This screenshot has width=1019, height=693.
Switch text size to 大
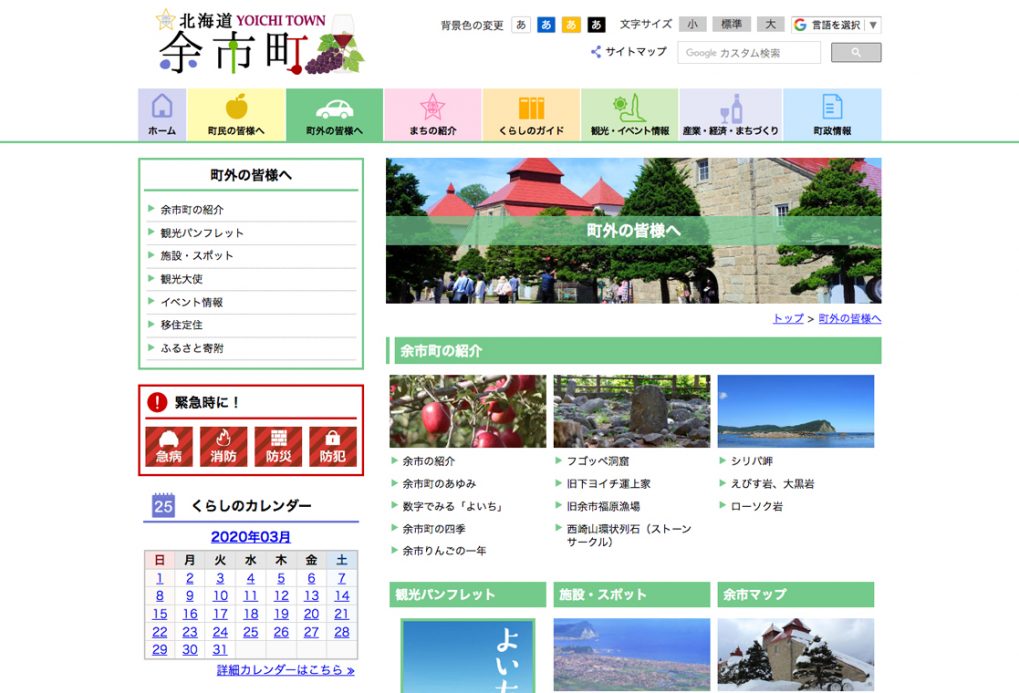[770, 25]
